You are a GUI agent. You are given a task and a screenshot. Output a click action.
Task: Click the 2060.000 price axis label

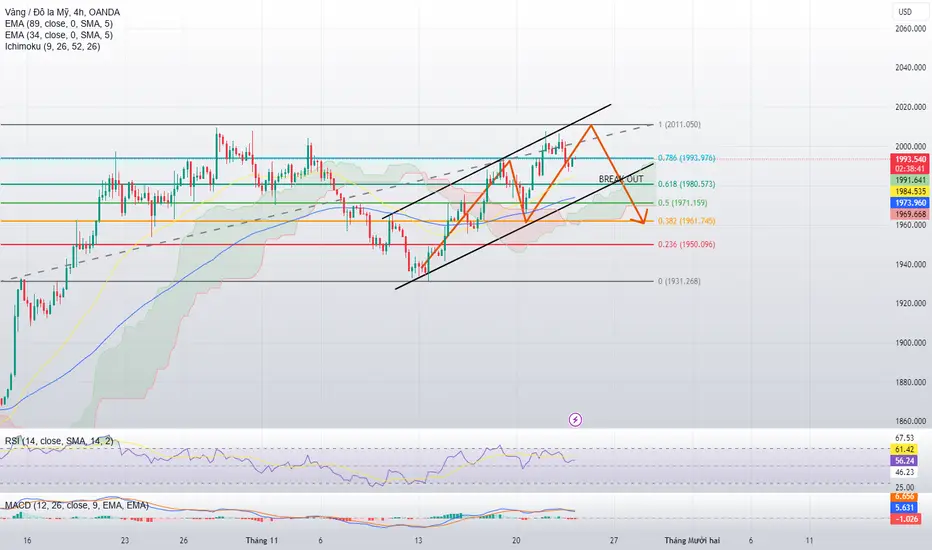(x=911, y=29)
